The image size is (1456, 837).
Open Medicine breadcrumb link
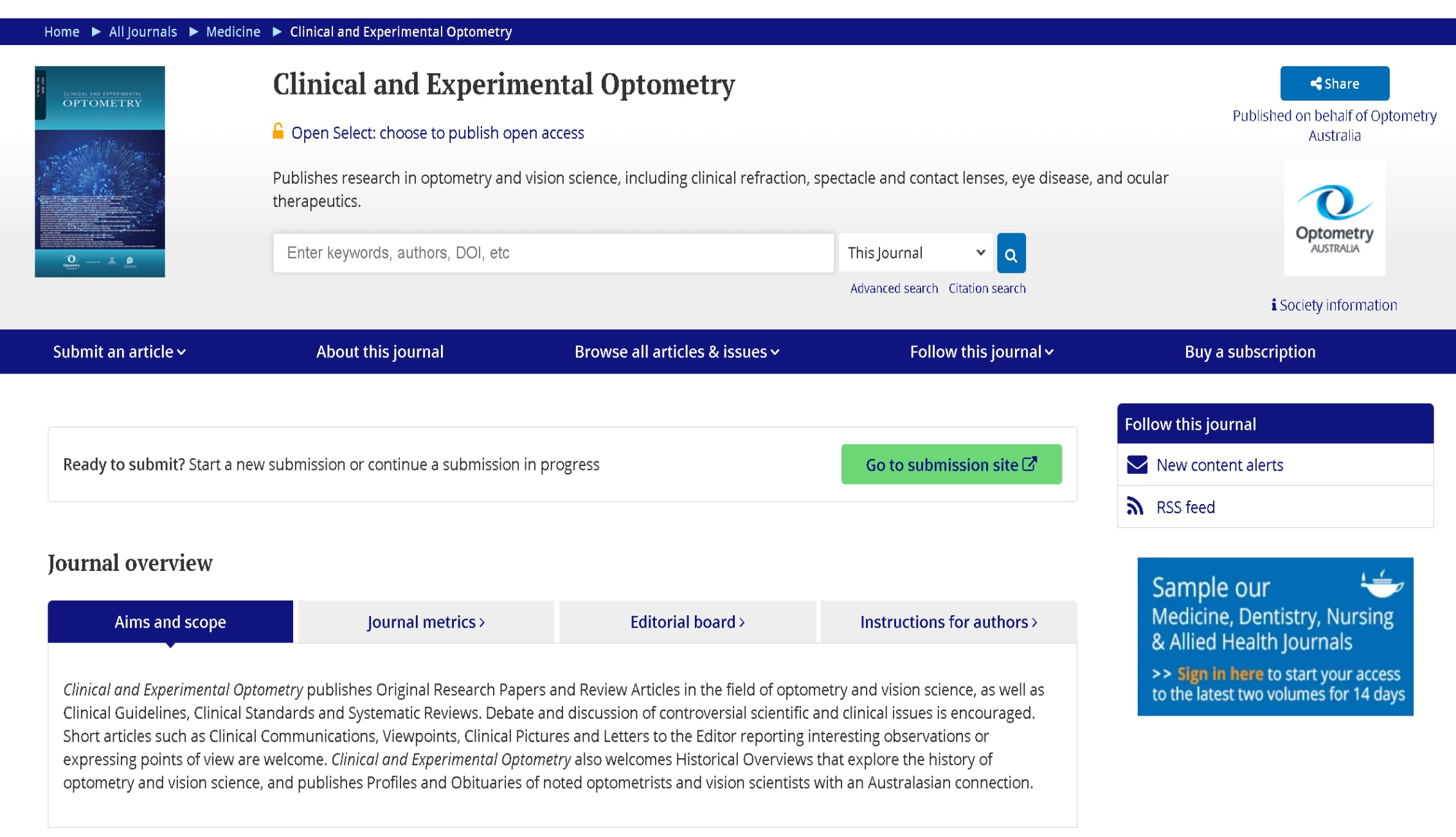(233, 32)
